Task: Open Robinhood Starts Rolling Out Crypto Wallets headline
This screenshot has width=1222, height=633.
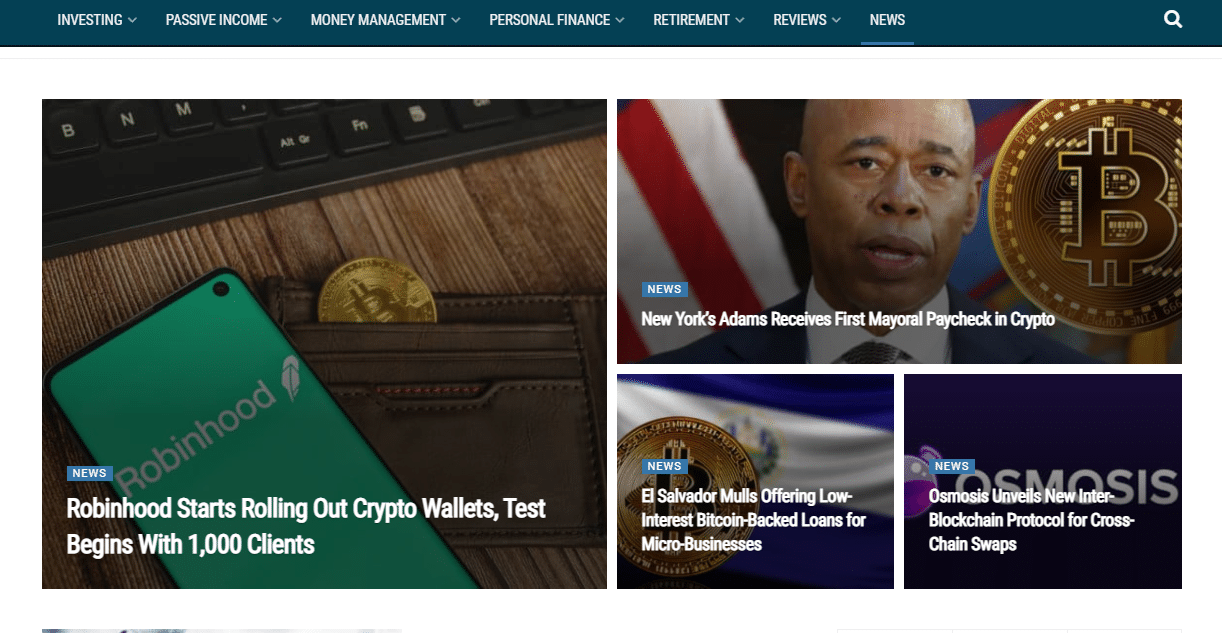Action: click(x=306, y=526)
